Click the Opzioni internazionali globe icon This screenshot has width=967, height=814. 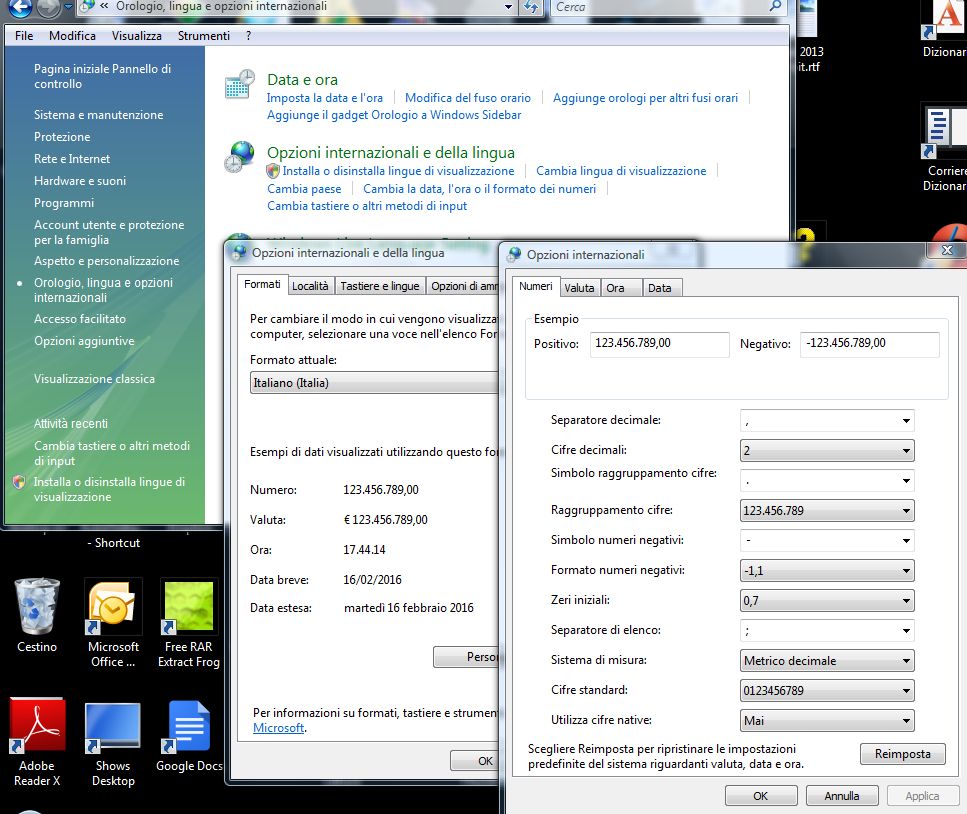tap(240, 157)
